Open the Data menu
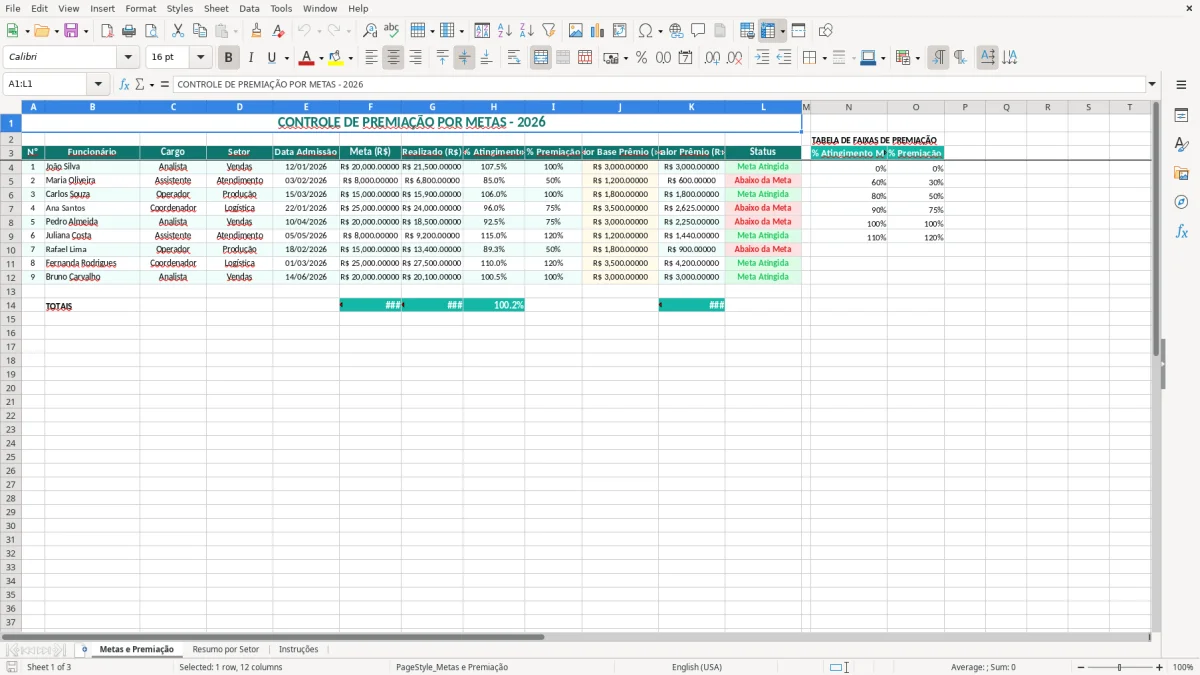This screenshot has height=675, width=1200. click(249, 8)
